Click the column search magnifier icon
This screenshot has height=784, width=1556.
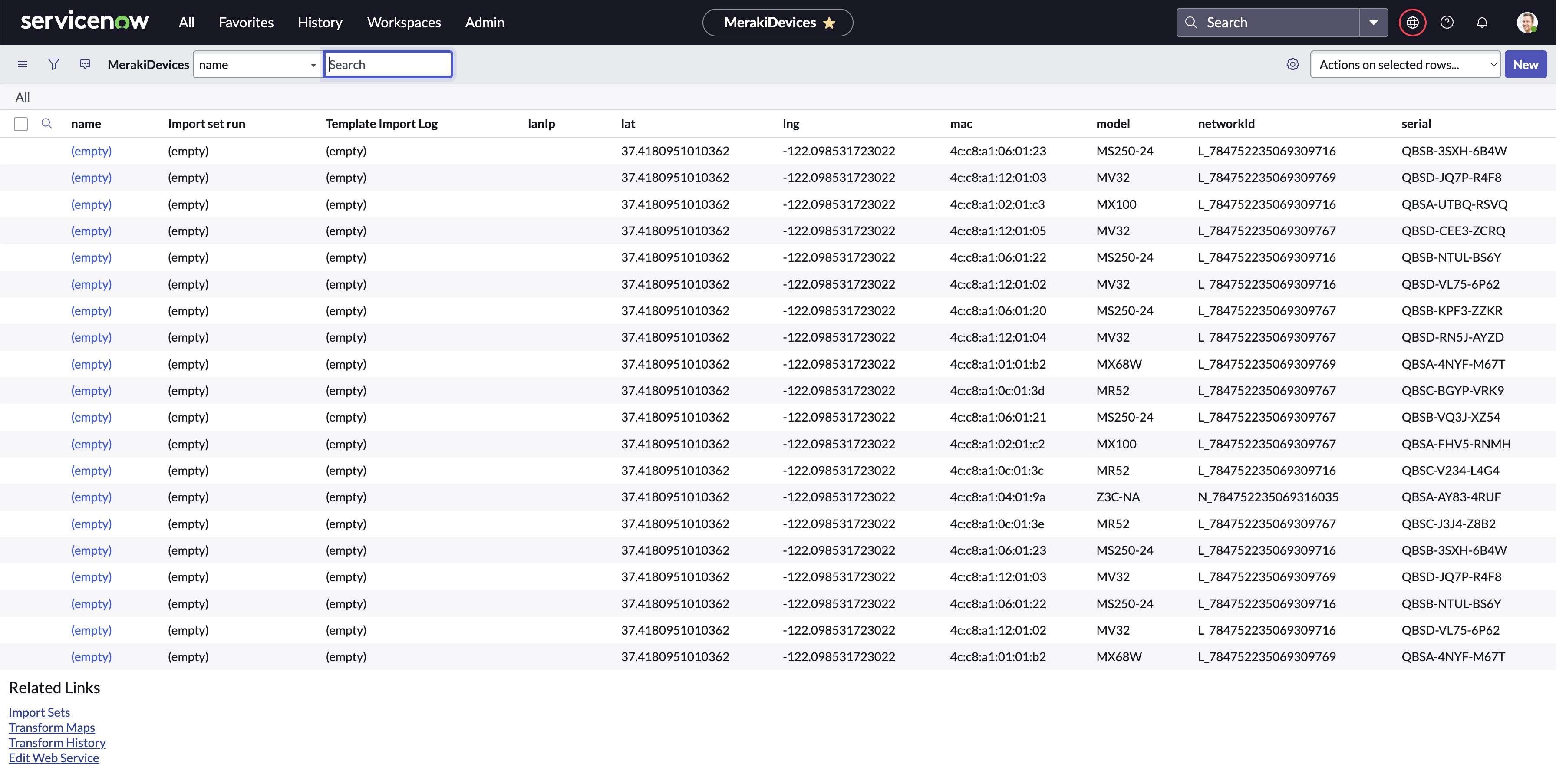coord(47,123)
